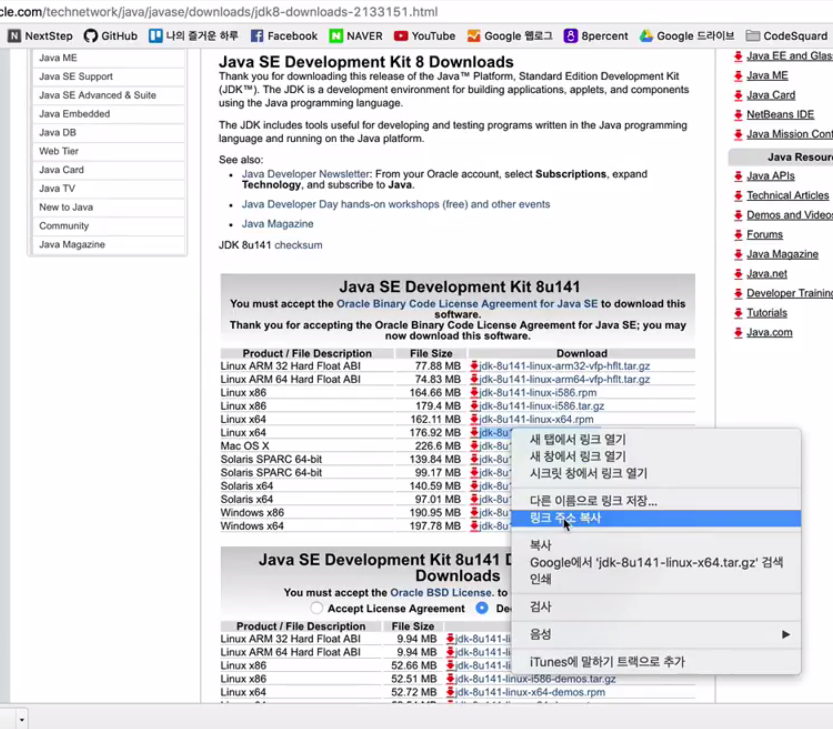The height and width of the screenshot is (729, 833).
Task: Open the Java Magazine link under See also
Action: (x=277, y=224)
